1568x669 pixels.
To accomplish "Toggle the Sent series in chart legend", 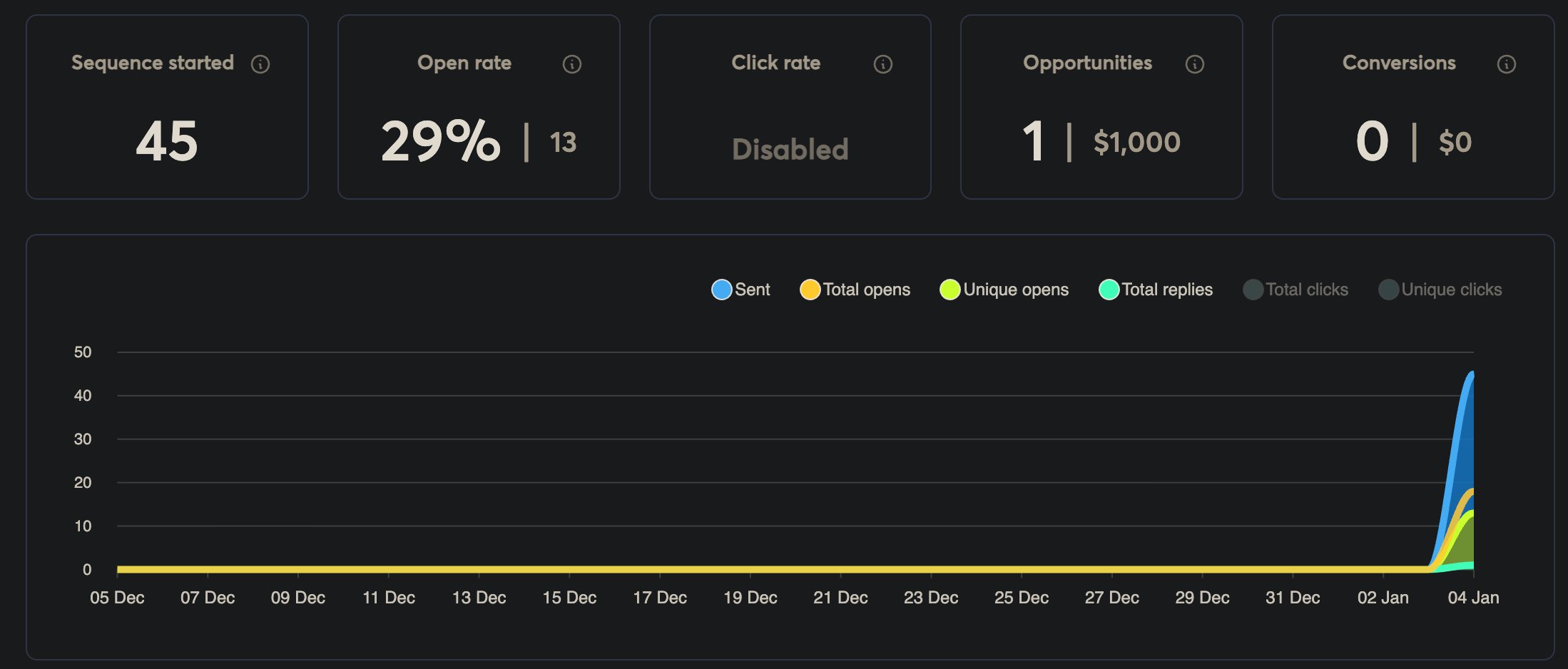I will (741, 290).
